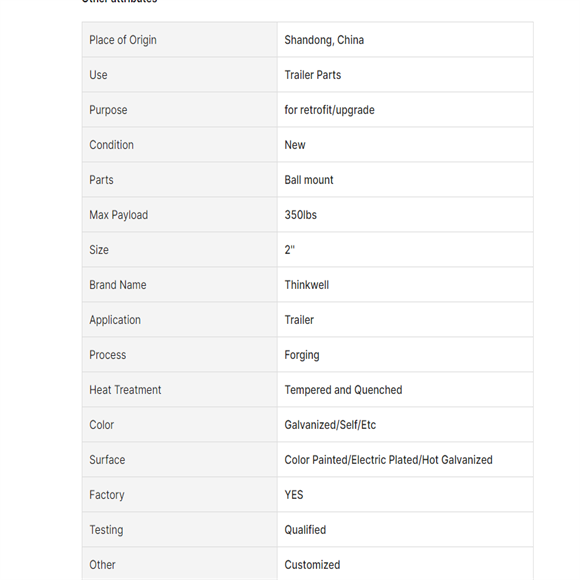Screen dimensions: 580x580
Task: Select the 2" size value
Action: pyautogui.click(x=290, y=250)
